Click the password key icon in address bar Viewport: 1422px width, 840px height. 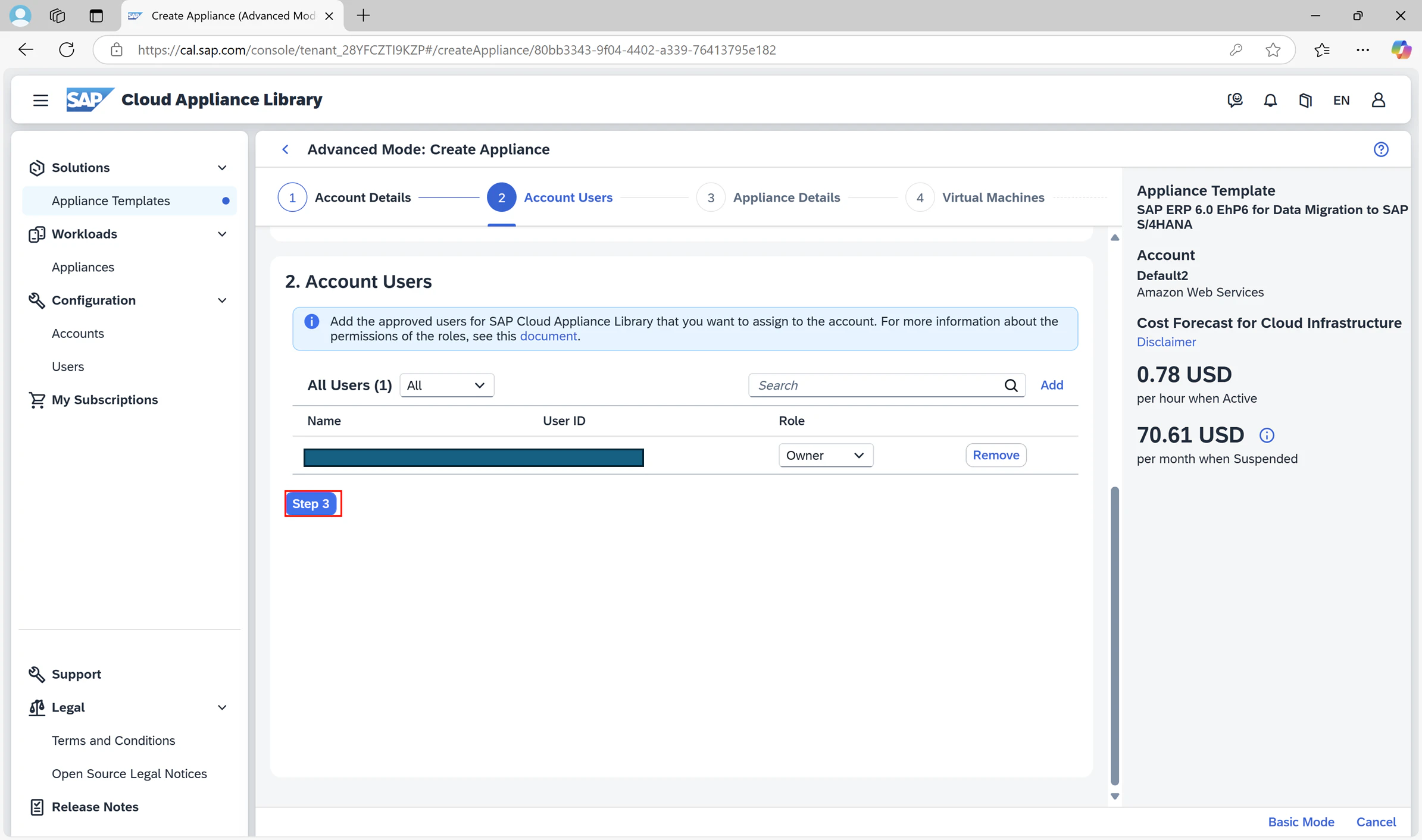click(1236, 50)
